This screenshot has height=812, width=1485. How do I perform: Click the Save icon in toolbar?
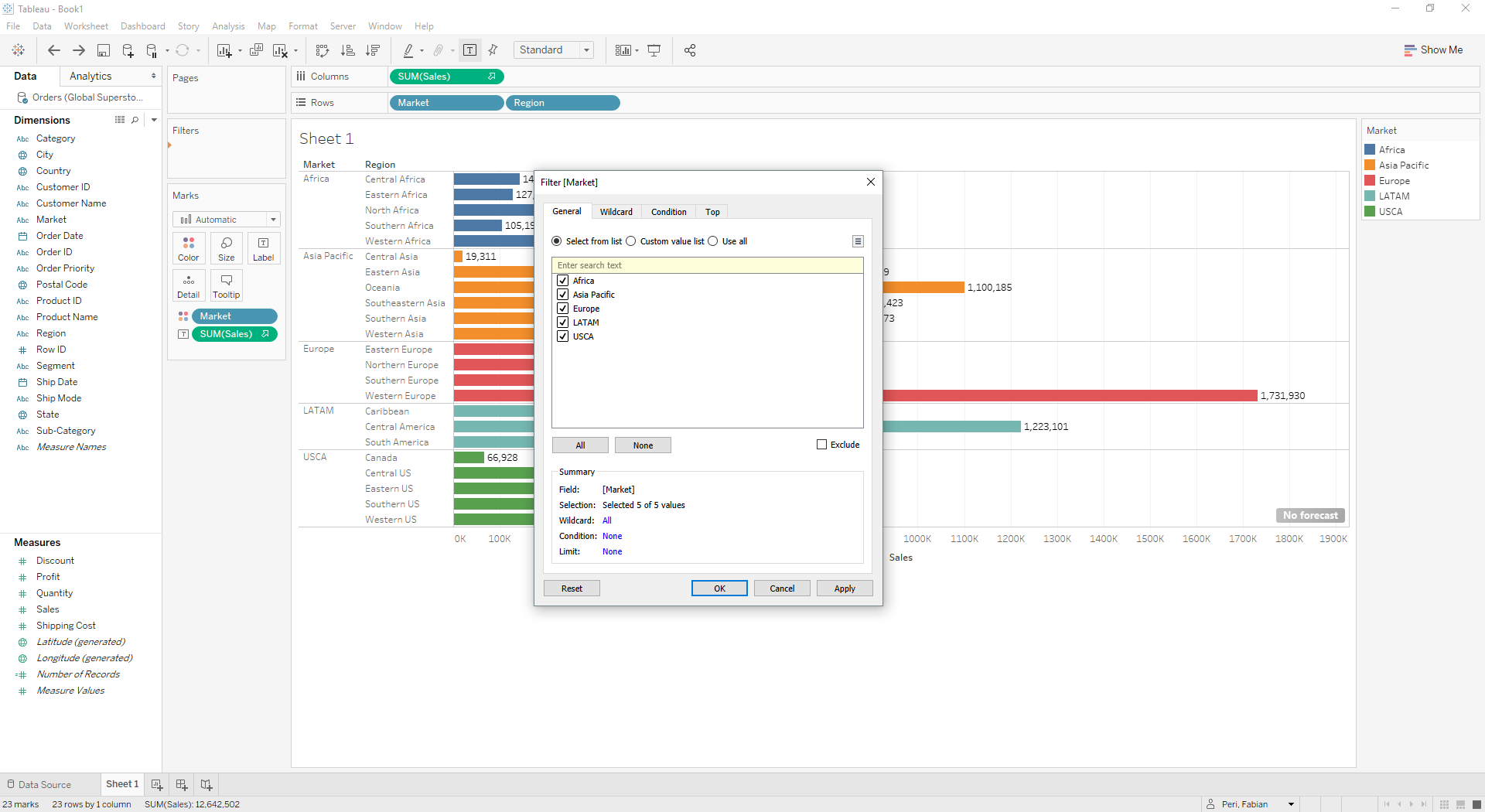pos(103,50)
